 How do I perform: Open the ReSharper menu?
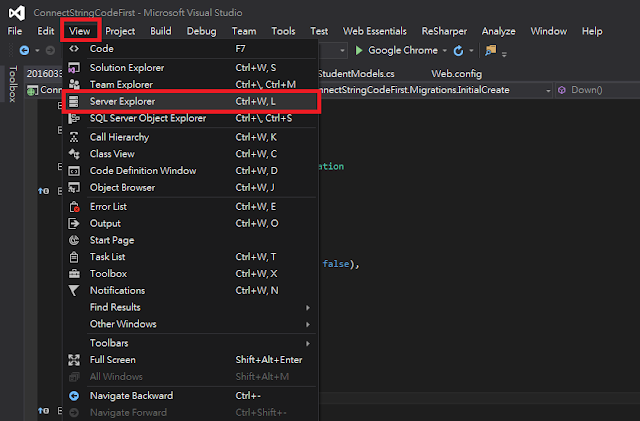tap(444, 31)
